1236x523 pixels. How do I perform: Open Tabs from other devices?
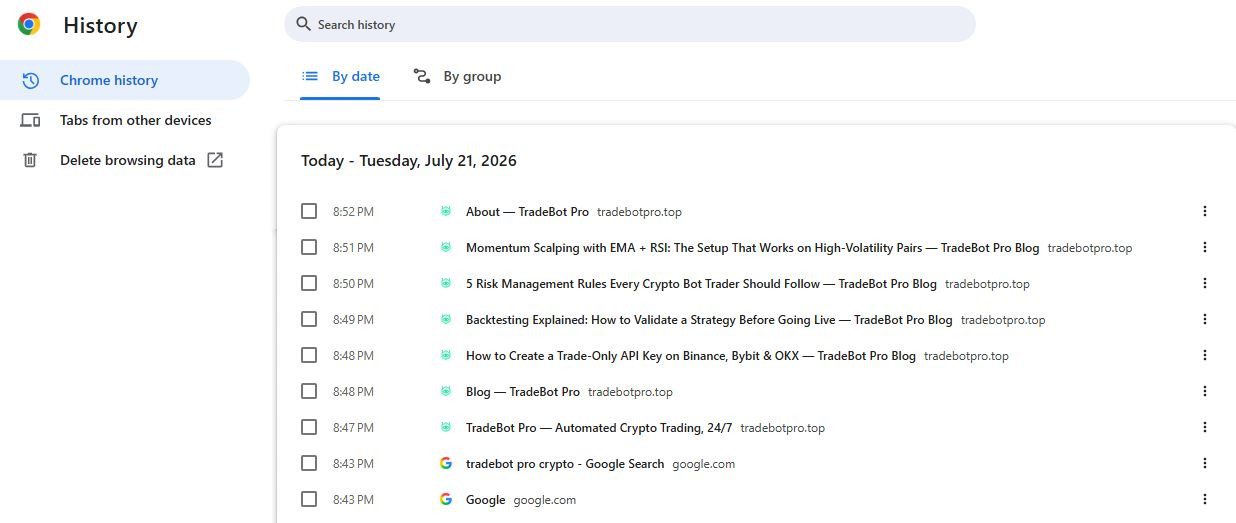coord(124,120)
